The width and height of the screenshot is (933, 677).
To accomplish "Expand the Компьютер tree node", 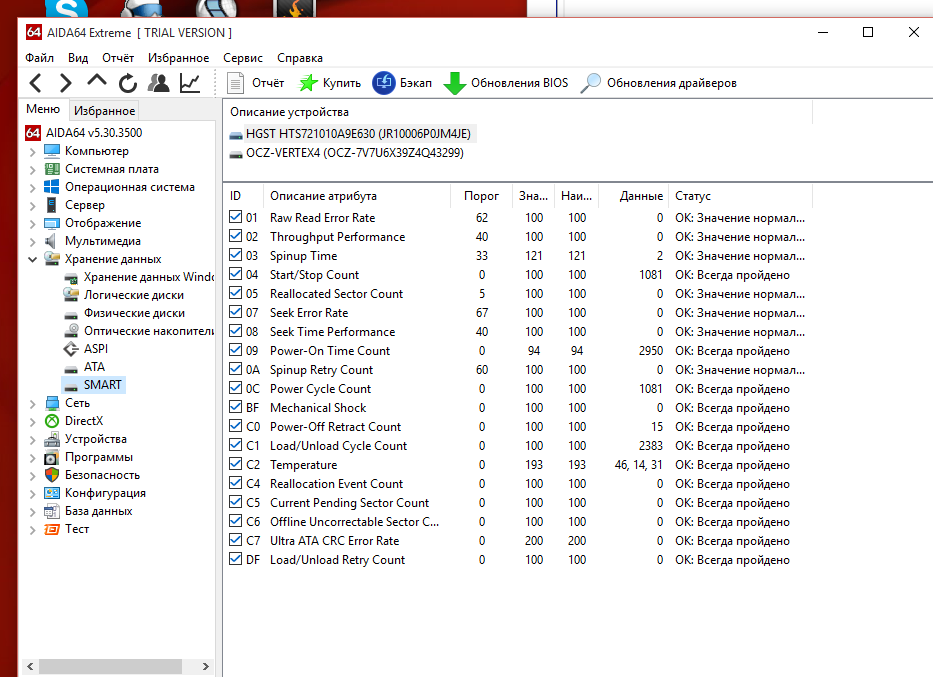I will pos(32,152).
